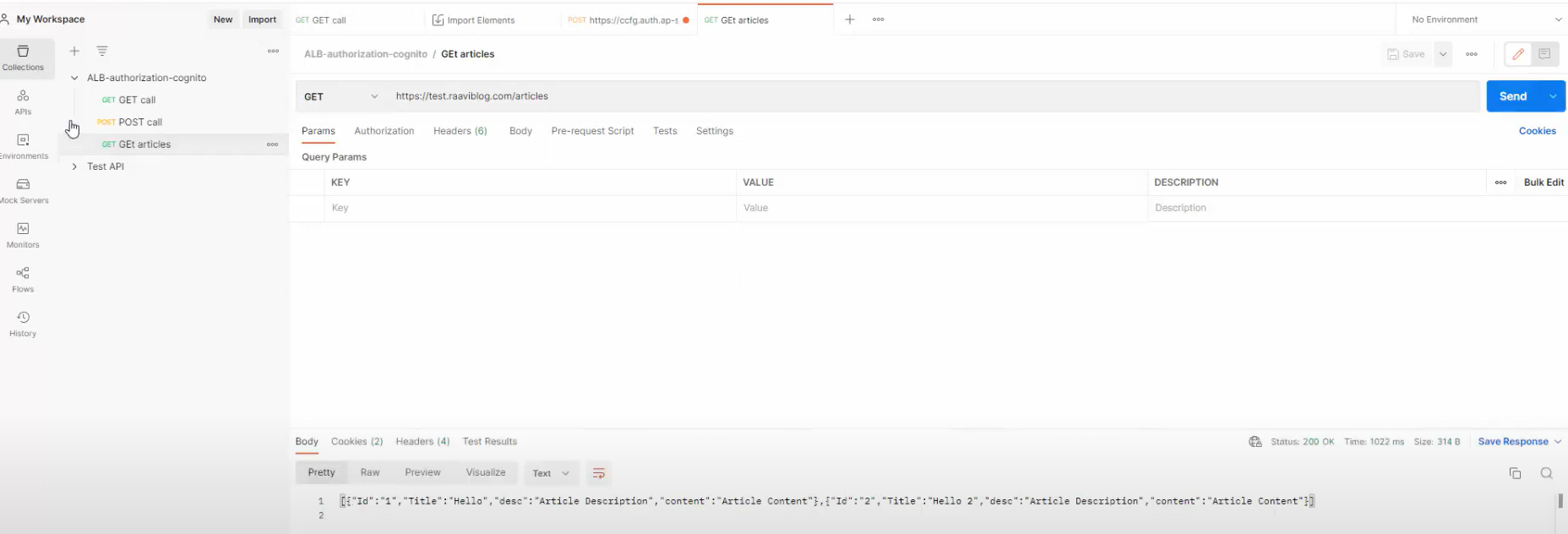Viewport: 1568px width, 534px height.
Task: Open the GET method dropdown
Action: tap(341, 96)
